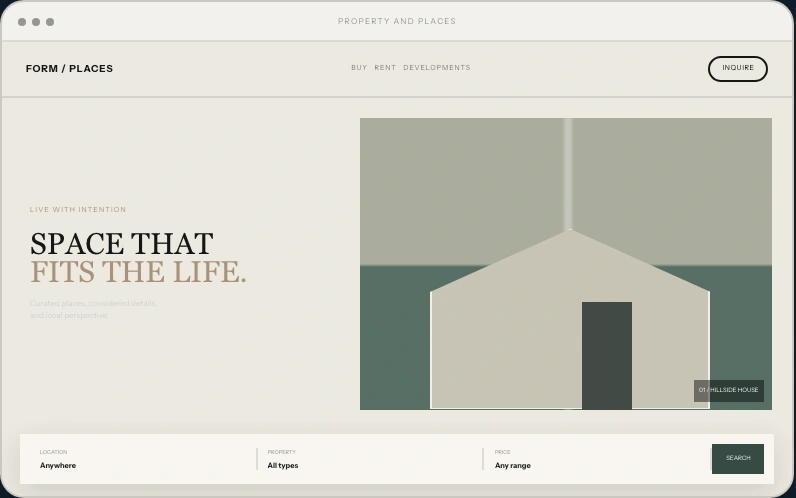Screen dimensions: 796x498
Task: Click the middle window control dot
Action: coord(36,22)
